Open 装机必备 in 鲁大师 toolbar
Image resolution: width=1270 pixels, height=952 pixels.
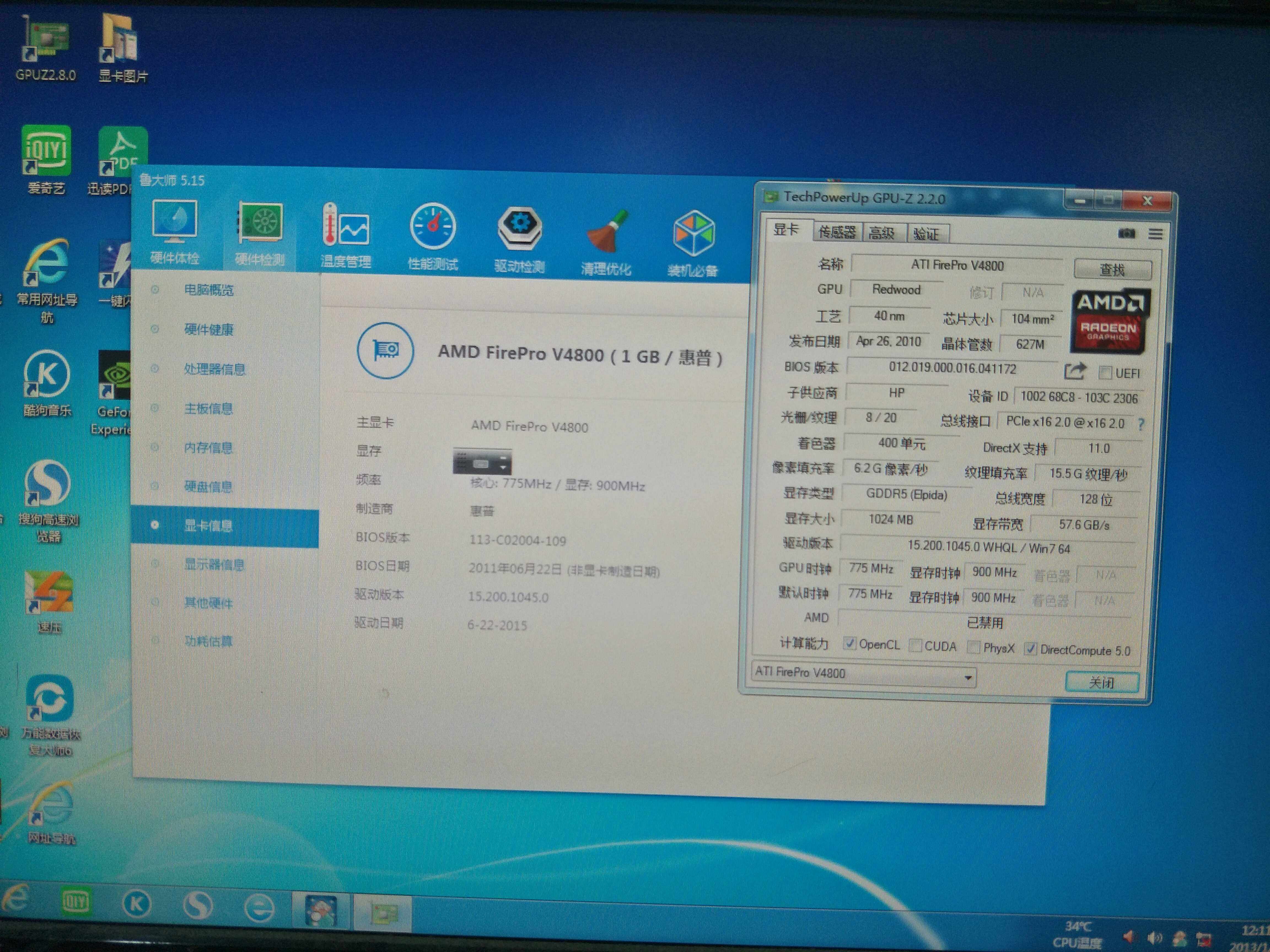point(693,244)
